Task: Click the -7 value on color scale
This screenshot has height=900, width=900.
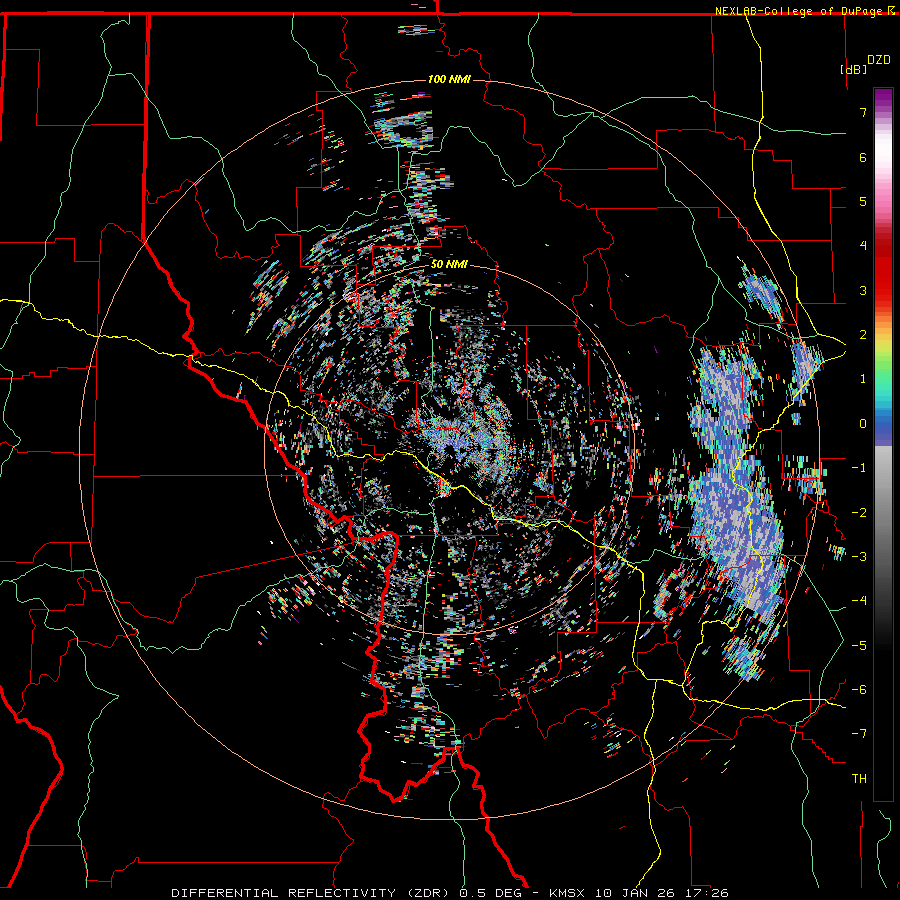Action: (x=859, y=734)
